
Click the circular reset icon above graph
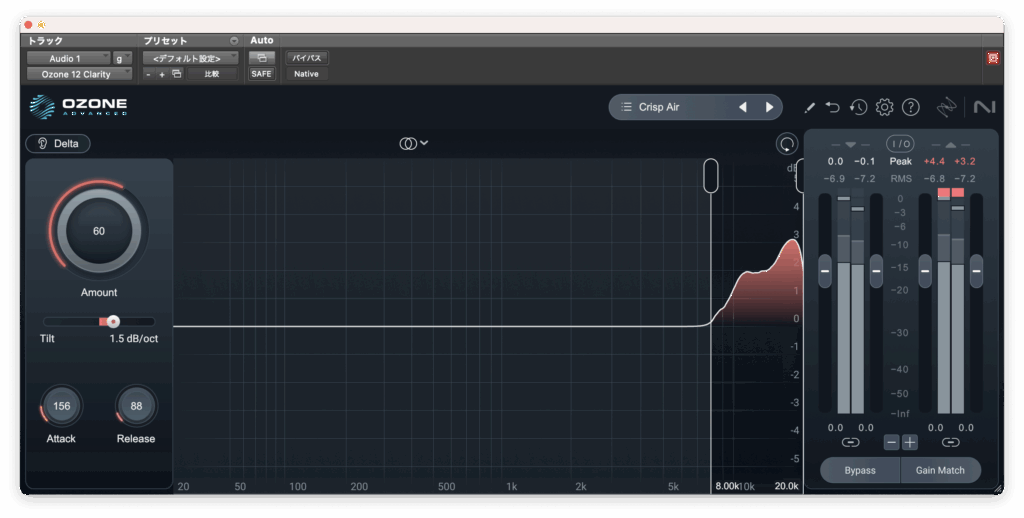pos(787,144)
